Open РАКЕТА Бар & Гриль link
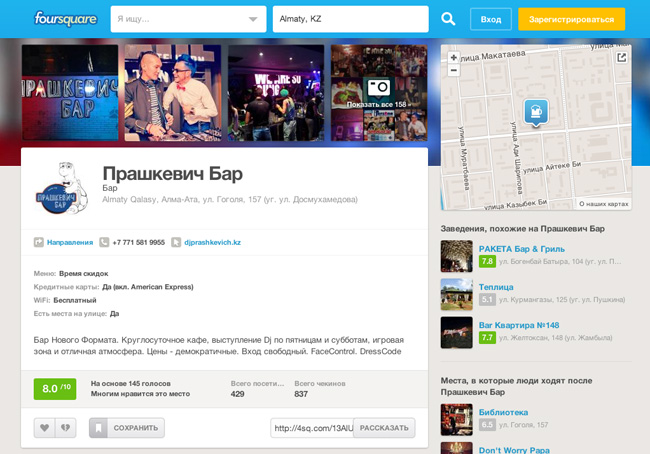650x454 pixels. coord(521,249)
